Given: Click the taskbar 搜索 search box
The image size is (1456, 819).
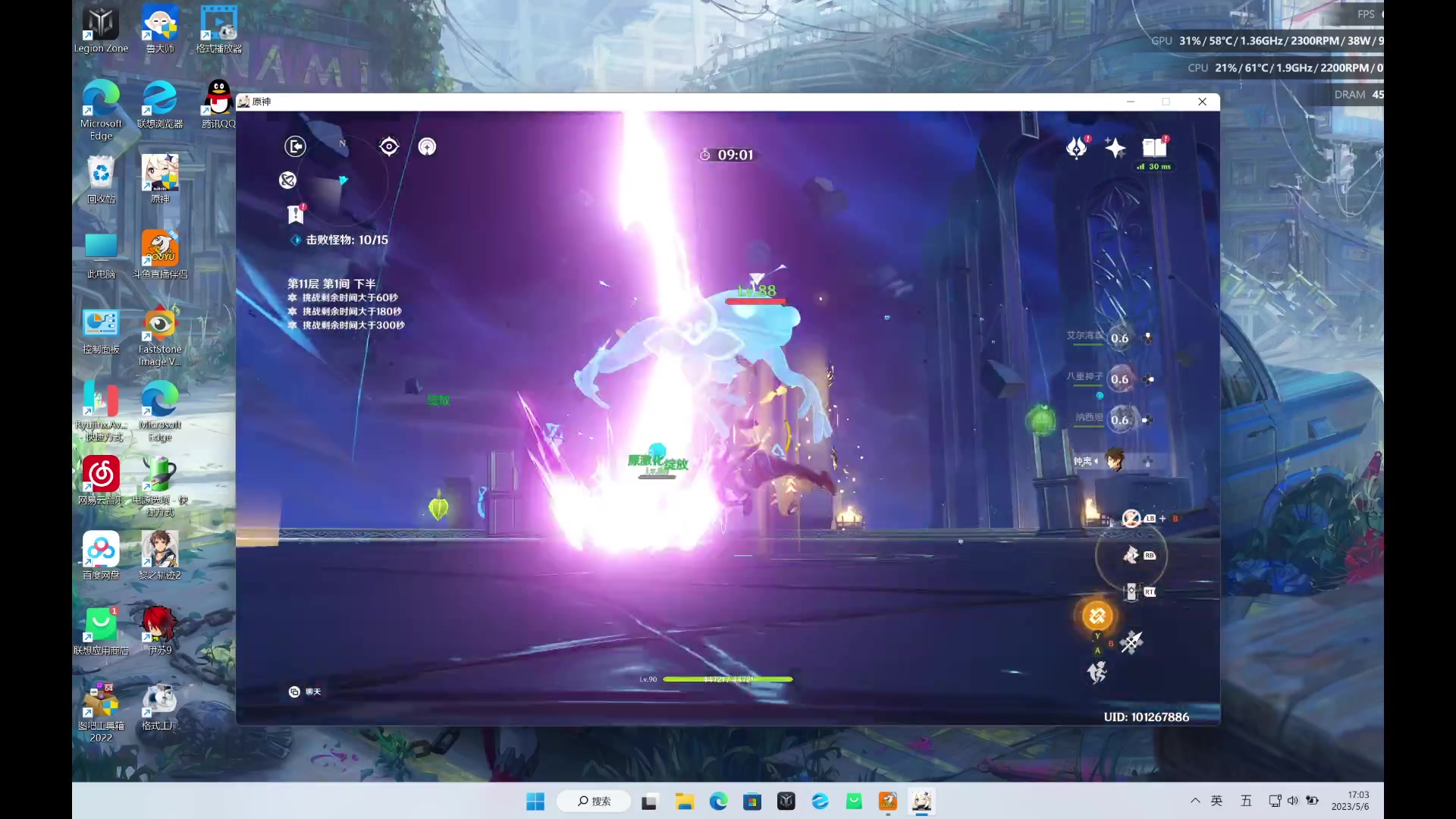Looking at the screenshot, I should [x=594, y=802].
